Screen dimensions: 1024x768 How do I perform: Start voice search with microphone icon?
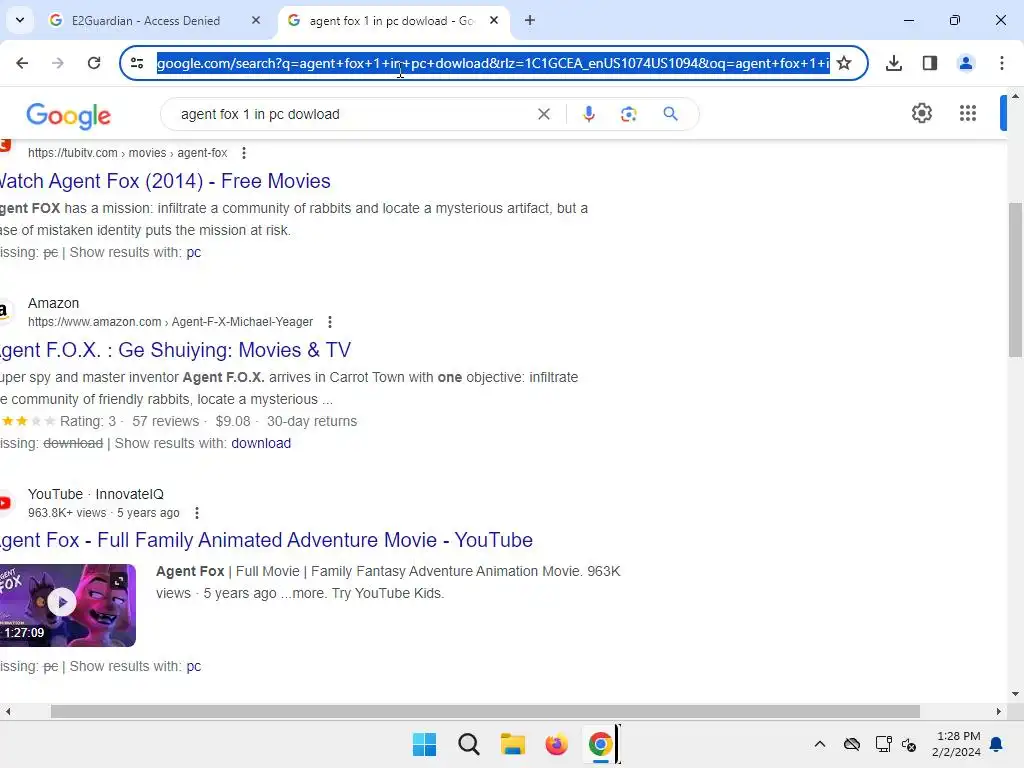coord(588,114)
